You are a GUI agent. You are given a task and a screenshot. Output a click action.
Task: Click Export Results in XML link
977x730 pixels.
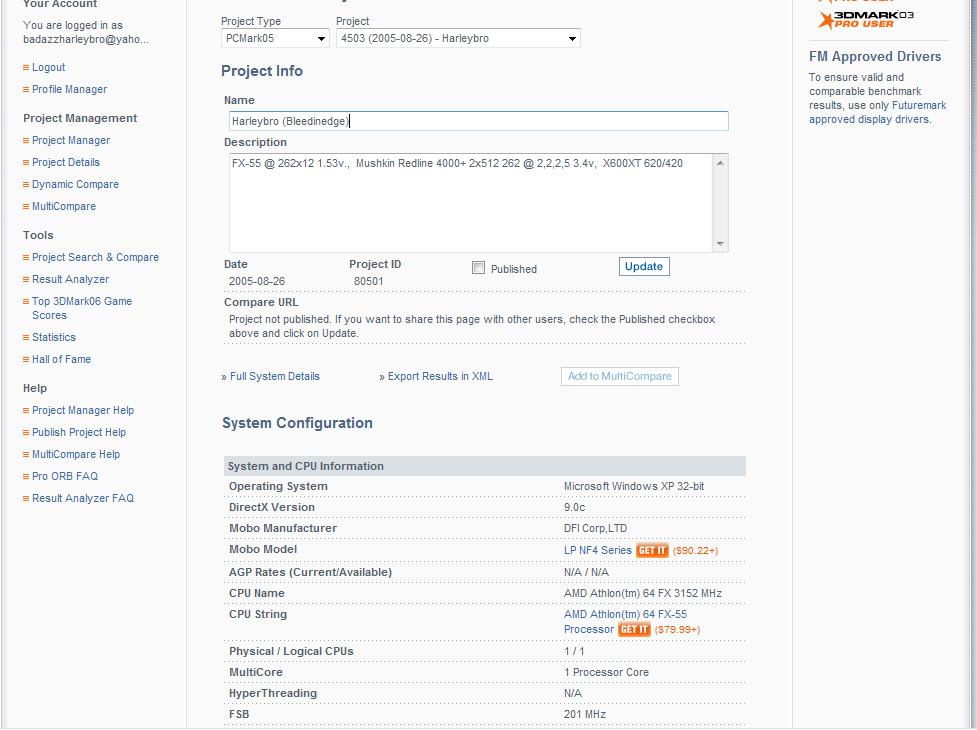(x=440, y=376)
